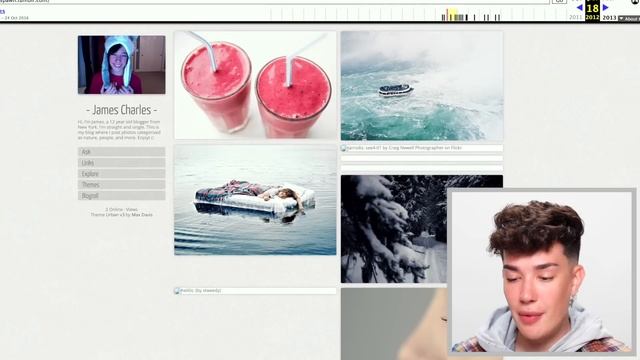Go to the next Wayback capture arrow
The height and width of the screenshot is (360, 640).
coord(606,7)
